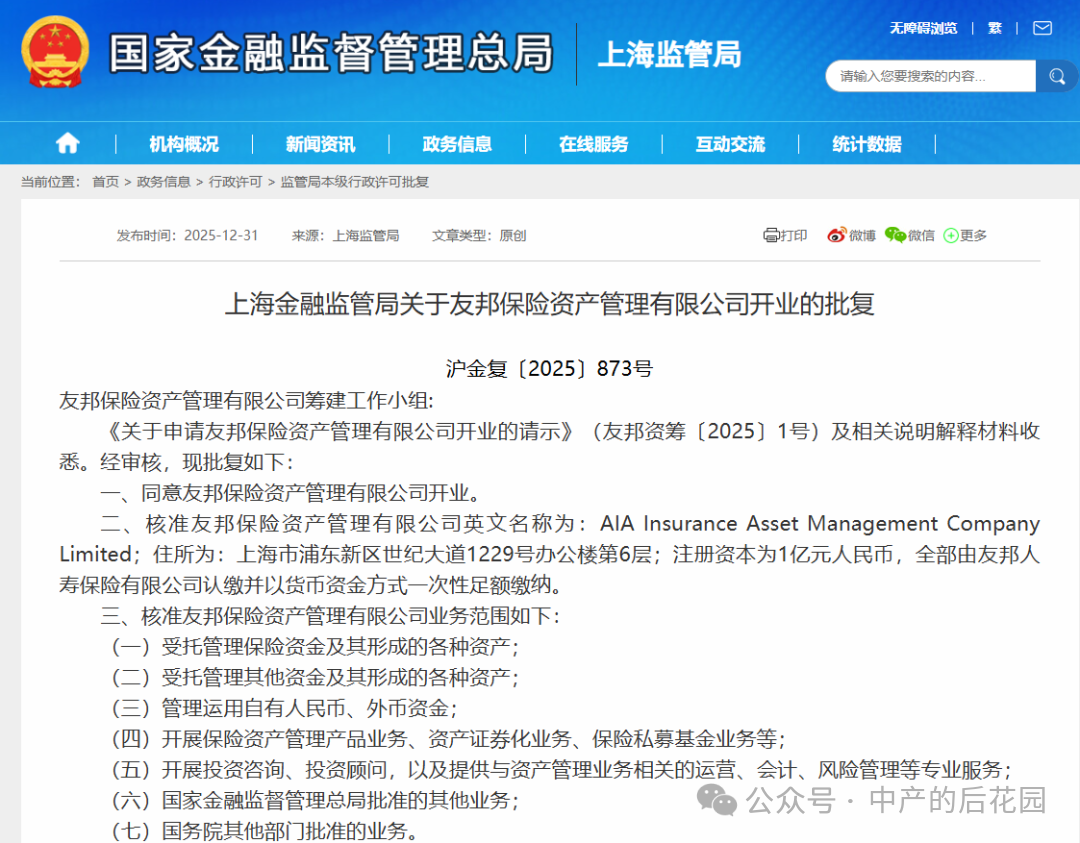1080x843 pixels.
Task: Click the search magnifier button
Action: tap(1057, 76)
